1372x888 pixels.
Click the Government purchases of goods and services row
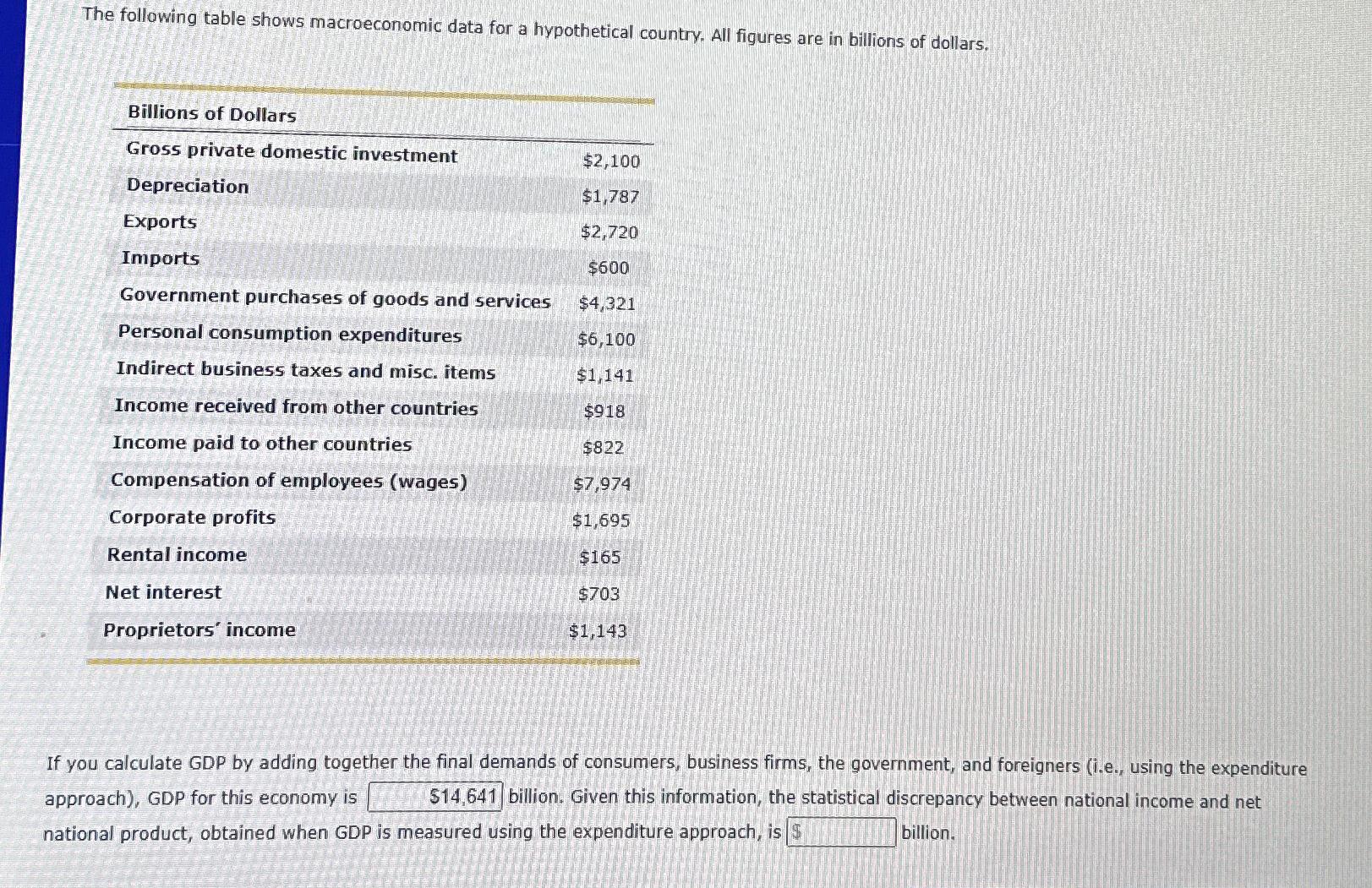(x=335, y=299)
